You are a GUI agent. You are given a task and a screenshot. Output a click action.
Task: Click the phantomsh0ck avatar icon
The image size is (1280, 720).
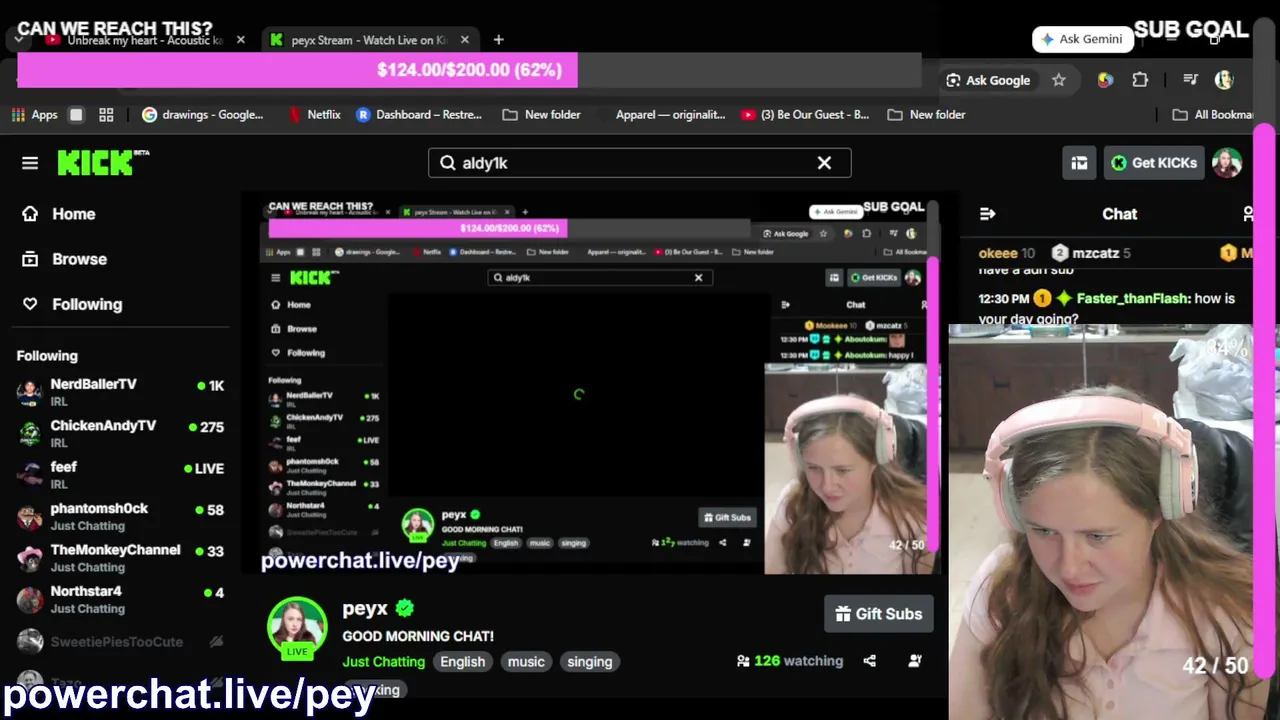(30, 516)
